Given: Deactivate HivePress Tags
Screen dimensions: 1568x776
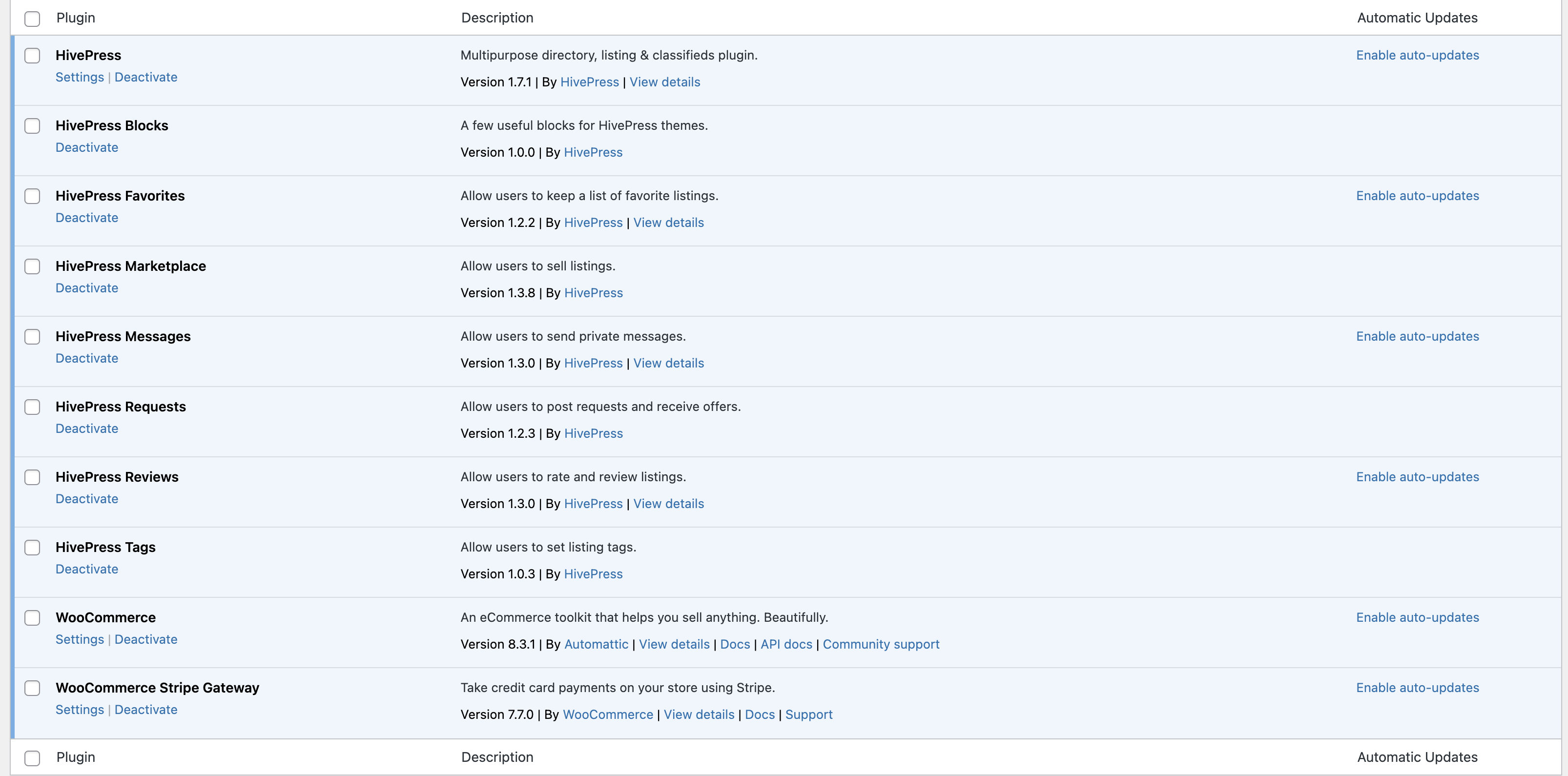Looking at the screenshot, I should 87,569.
